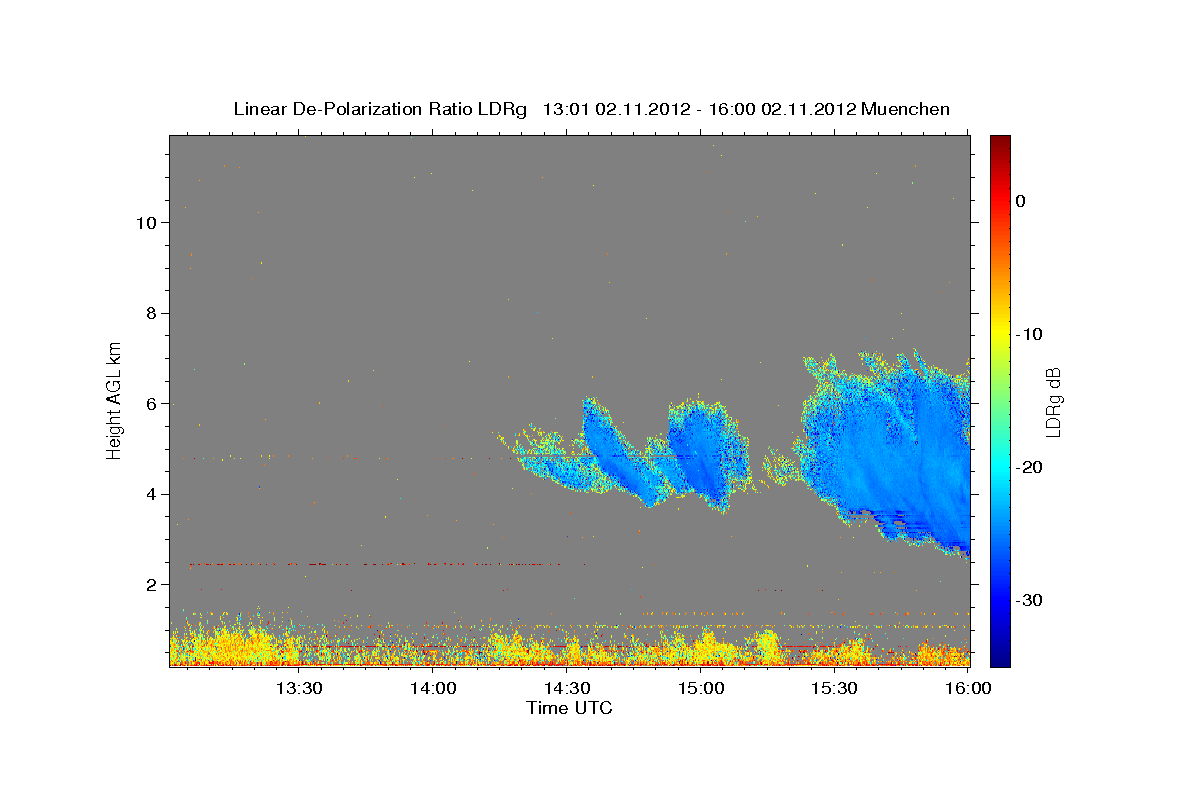The image size is (1200, 800).
Task: Click the '15:30' time tick label
Action: click(x=835, y=688)
